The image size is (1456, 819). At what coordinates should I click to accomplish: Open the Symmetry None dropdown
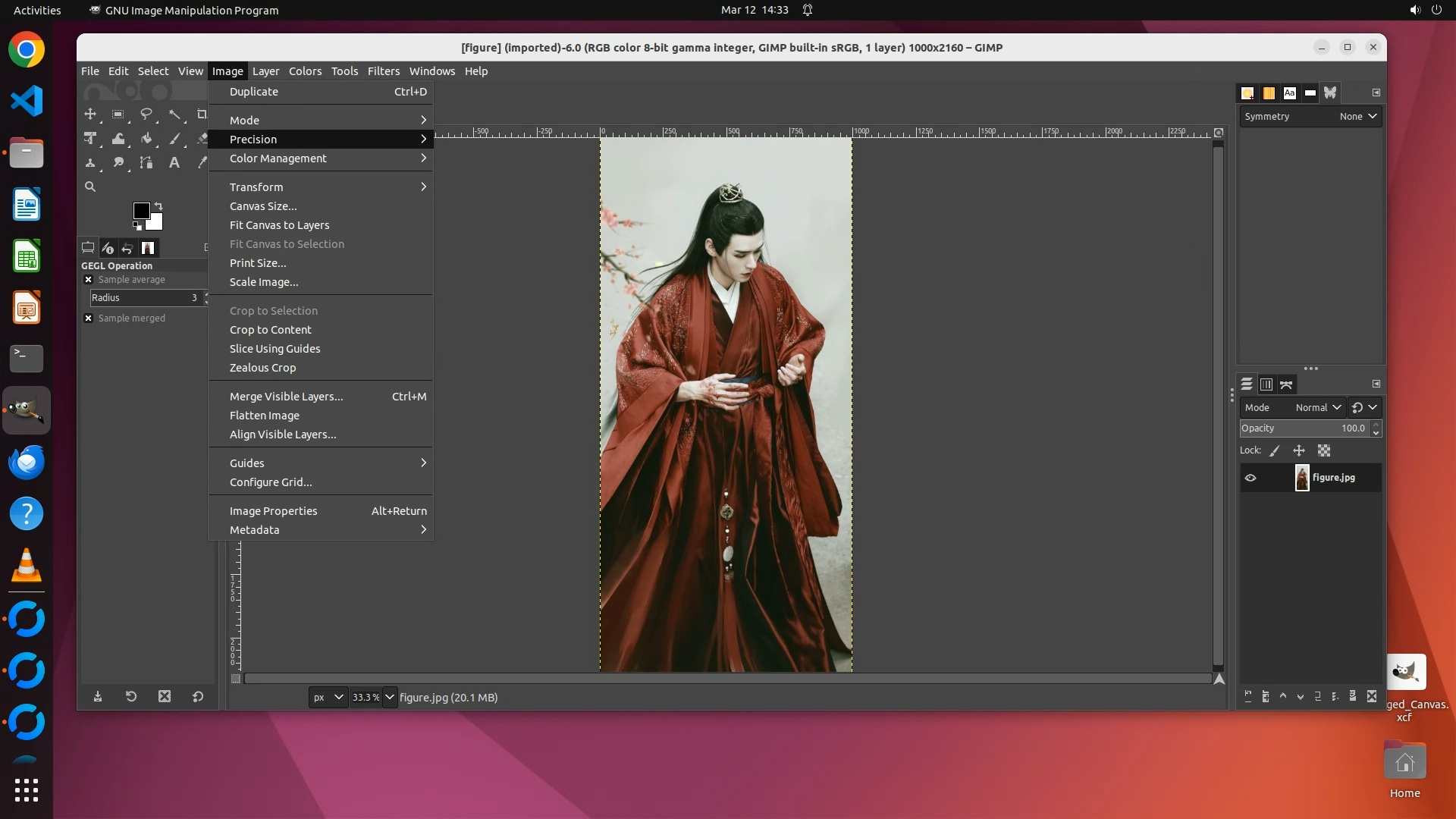1357,117
